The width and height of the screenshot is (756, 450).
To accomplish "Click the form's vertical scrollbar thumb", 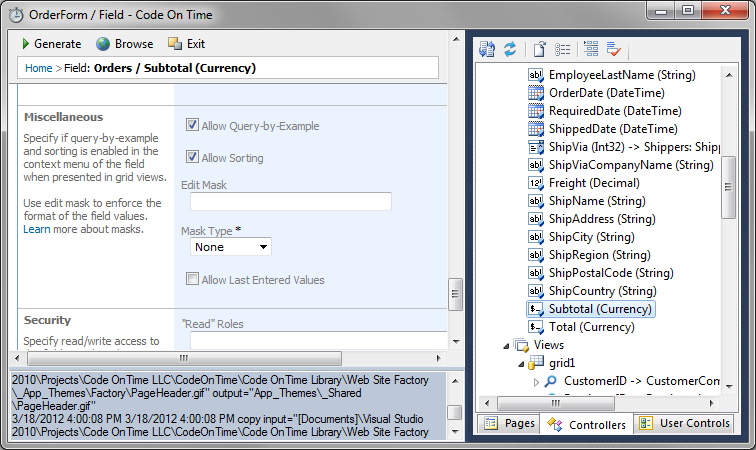I will click(x=455, y=294).
